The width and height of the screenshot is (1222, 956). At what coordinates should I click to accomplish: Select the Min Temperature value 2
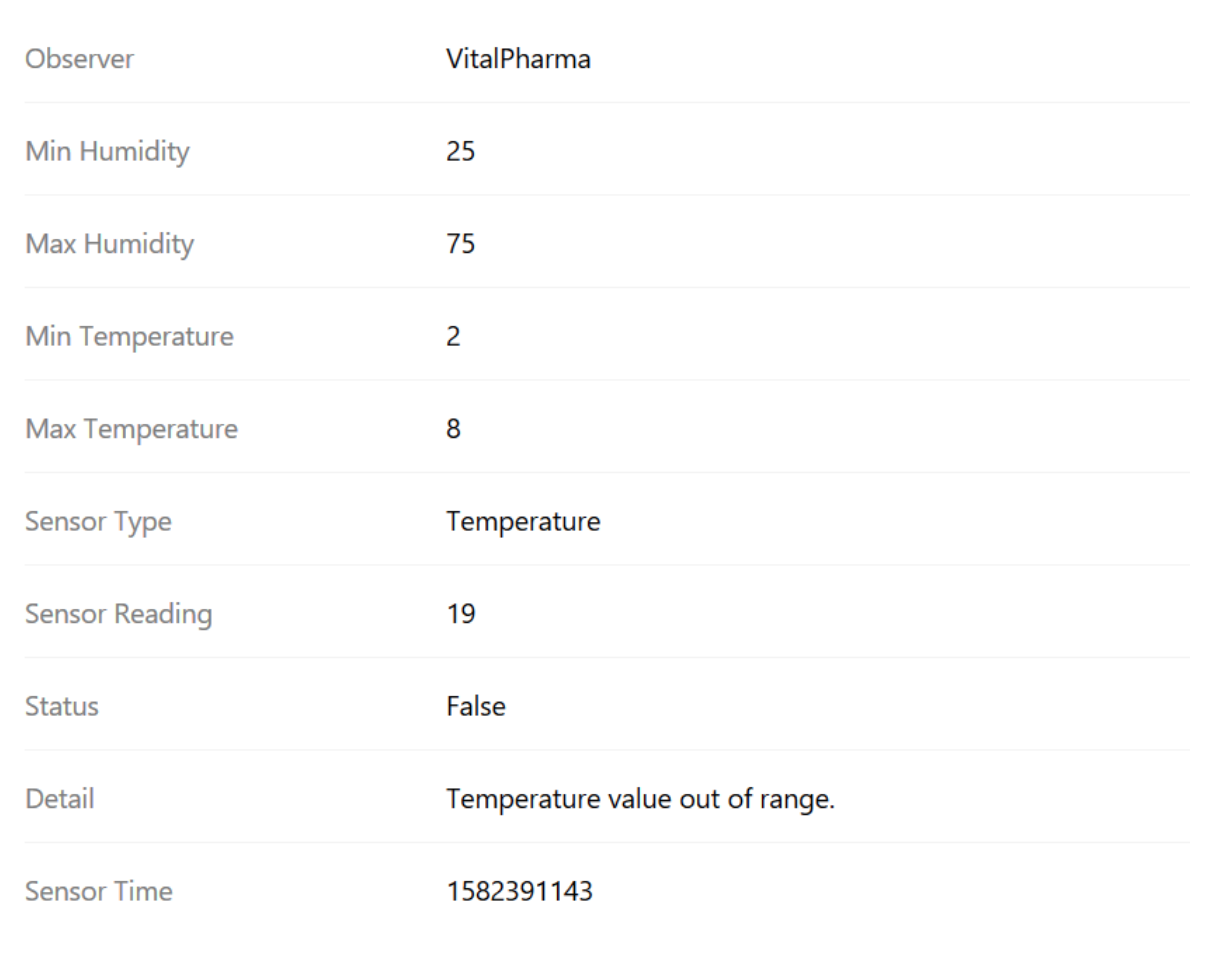coord(453,337)
